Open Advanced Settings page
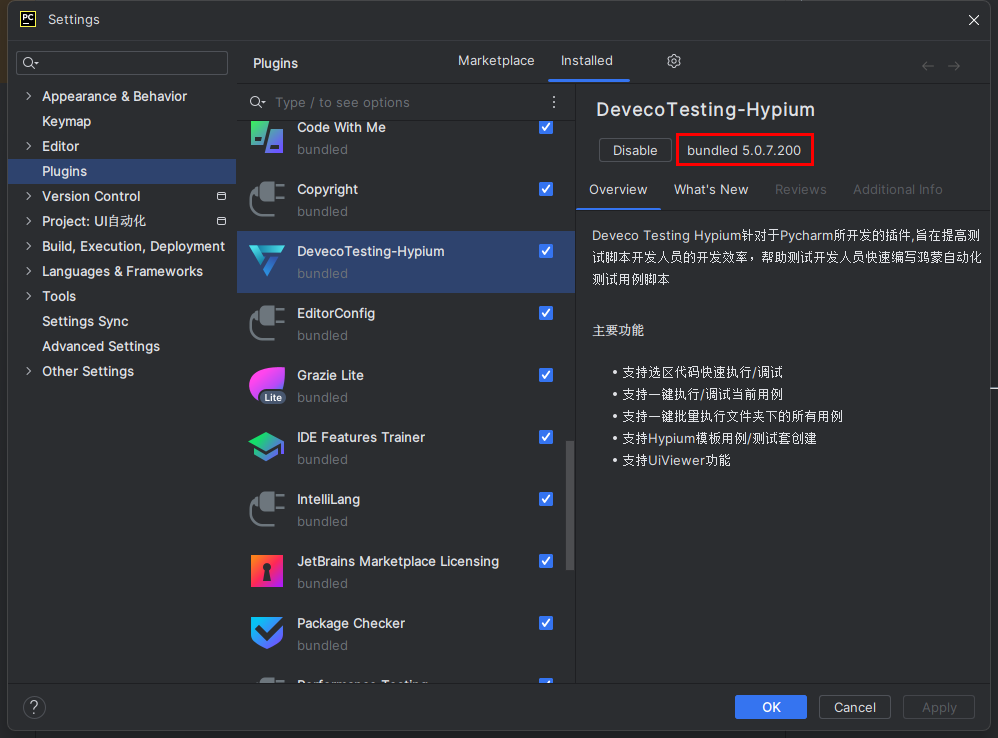Image resolution: width=998 pixels, height=738 pixels. pyautogui.click(x=101, y=346)
